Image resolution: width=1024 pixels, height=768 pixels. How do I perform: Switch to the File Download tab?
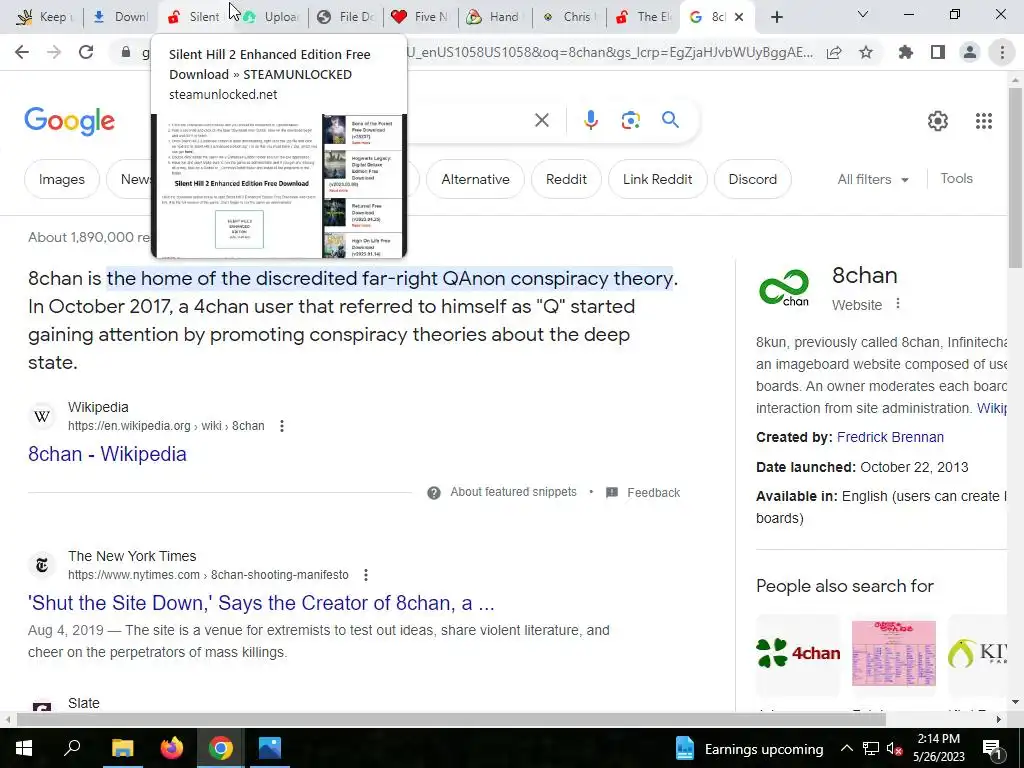[x=345, y=17]
